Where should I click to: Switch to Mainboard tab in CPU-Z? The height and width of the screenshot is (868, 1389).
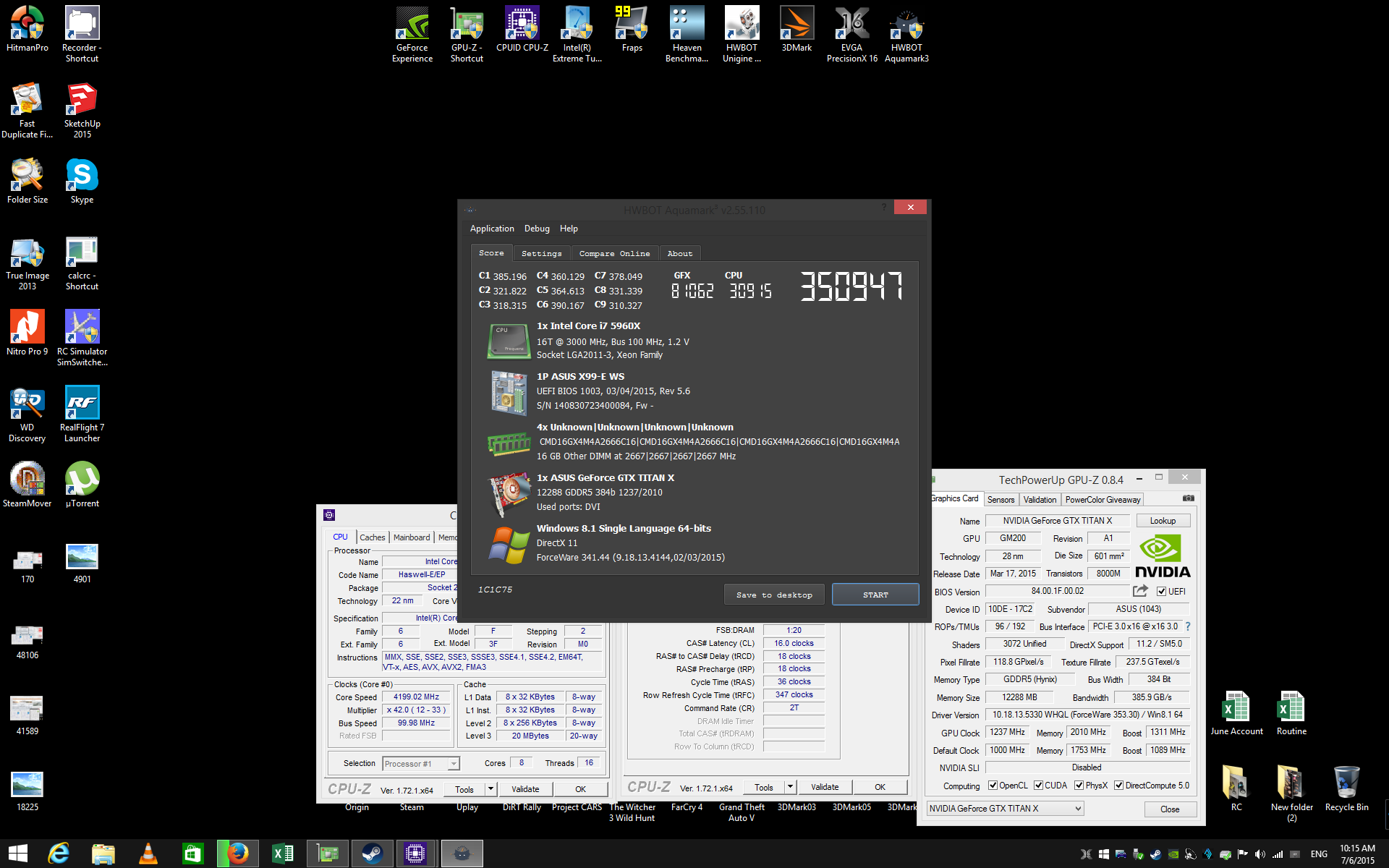pos(412,537)
